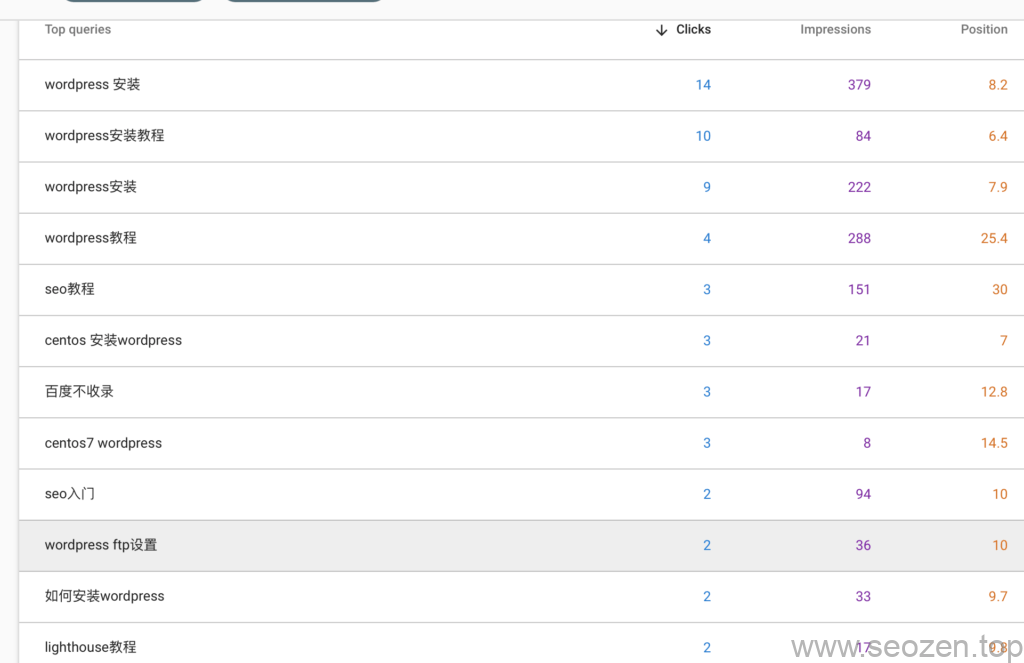The width and height of the screenshot is (1024, 663).
Task: Open the '如何安装wordpress' query row
Action: point(104,596)
